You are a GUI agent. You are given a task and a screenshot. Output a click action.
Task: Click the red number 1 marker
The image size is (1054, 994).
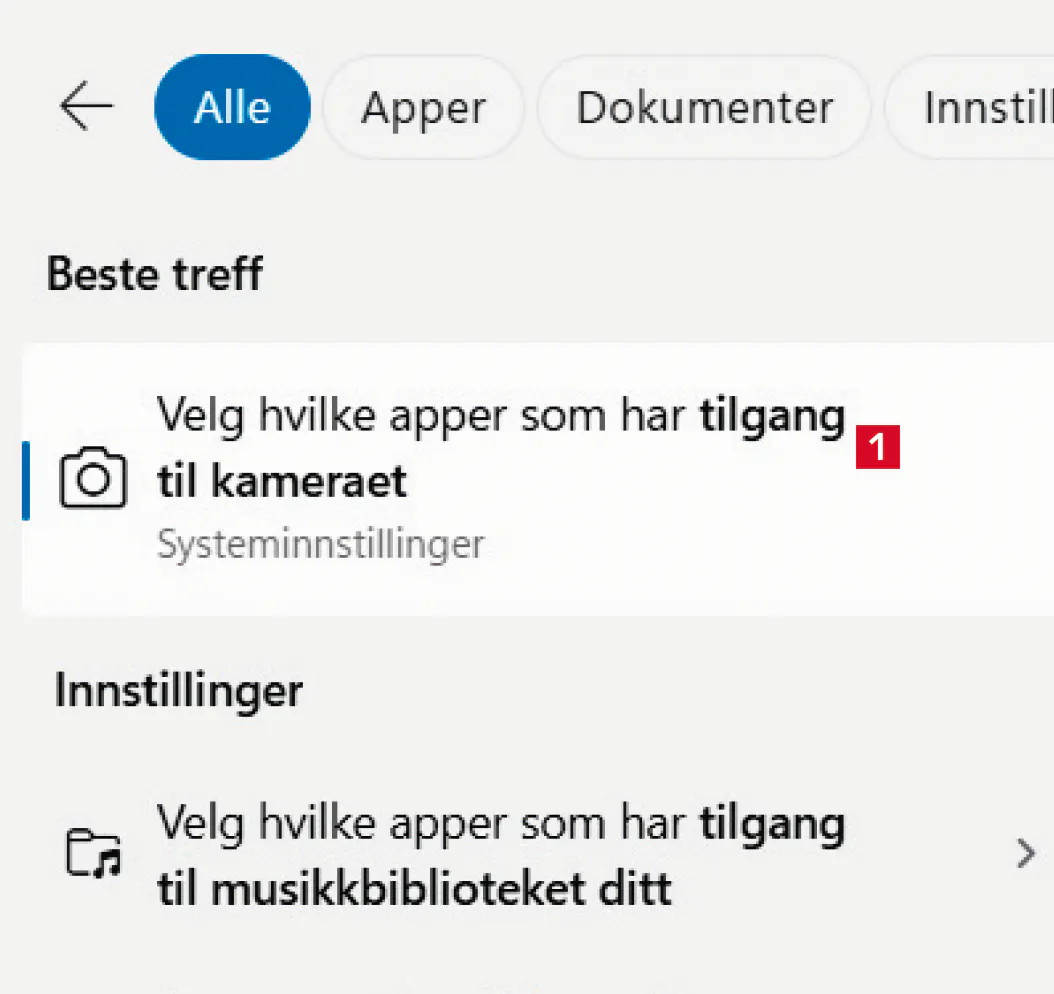pyautogui.click(x=878, y=448)
